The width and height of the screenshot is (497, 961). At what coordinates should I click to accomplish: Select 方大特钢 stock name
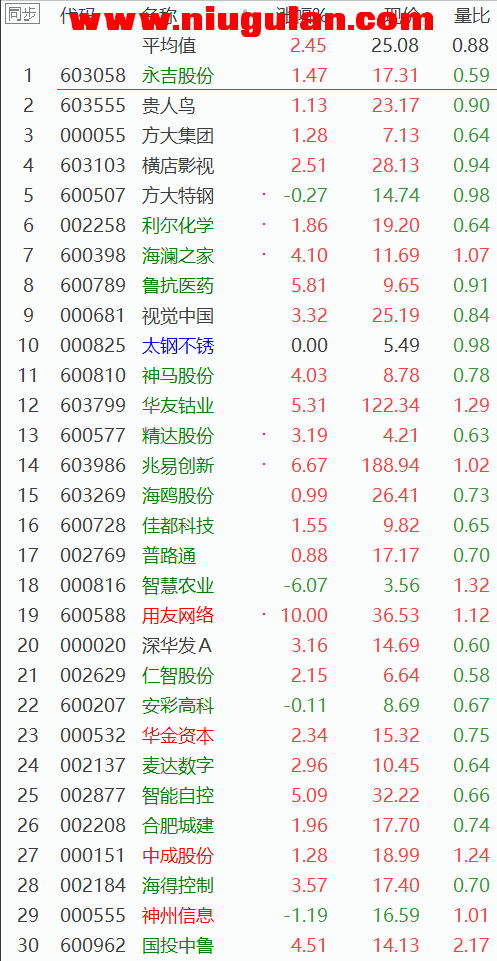(x=178, y=196)
